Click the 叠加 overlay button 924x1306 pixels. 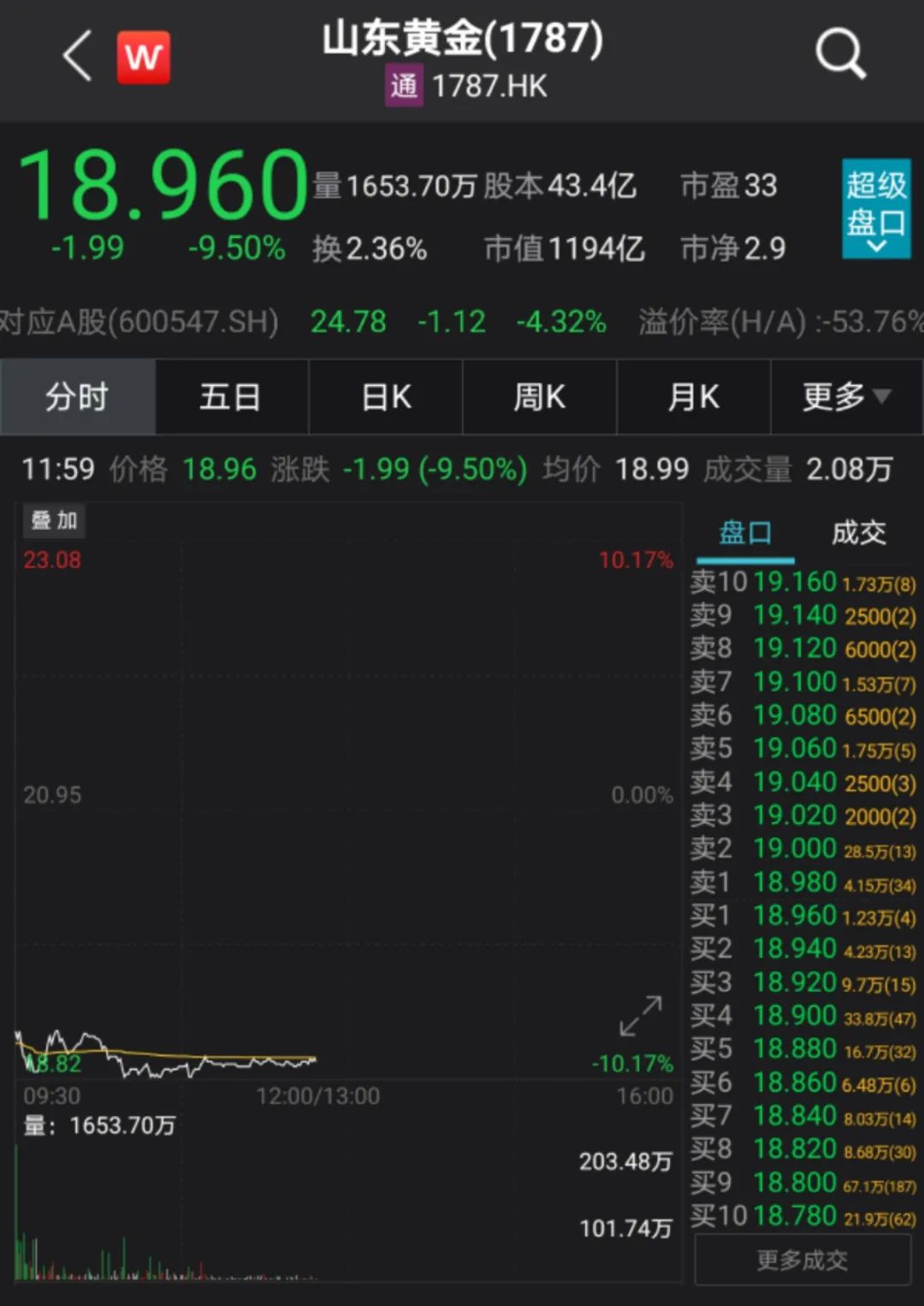[x=54, y=519]
